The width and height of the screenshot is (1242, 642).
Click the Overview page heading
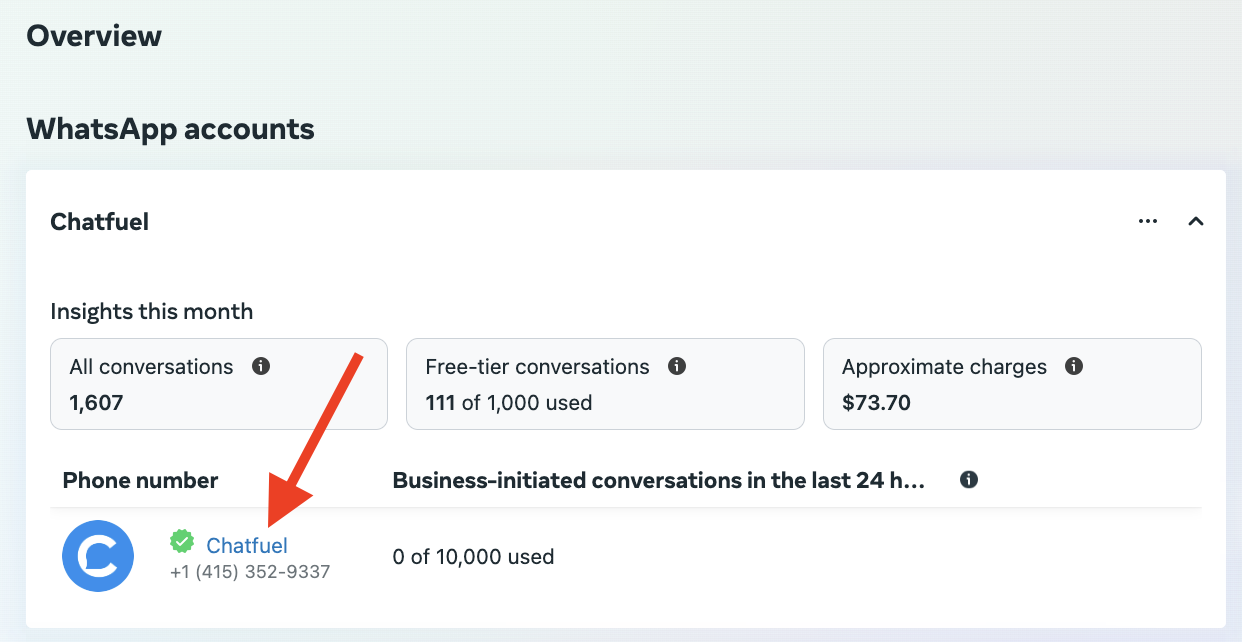pyautogui.click(x=94, y=36)
